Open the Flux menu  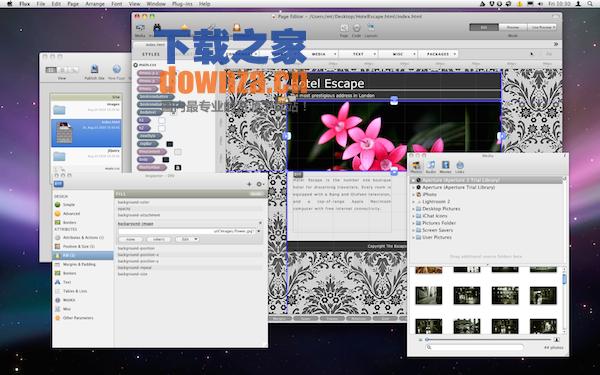coord(24,4)
